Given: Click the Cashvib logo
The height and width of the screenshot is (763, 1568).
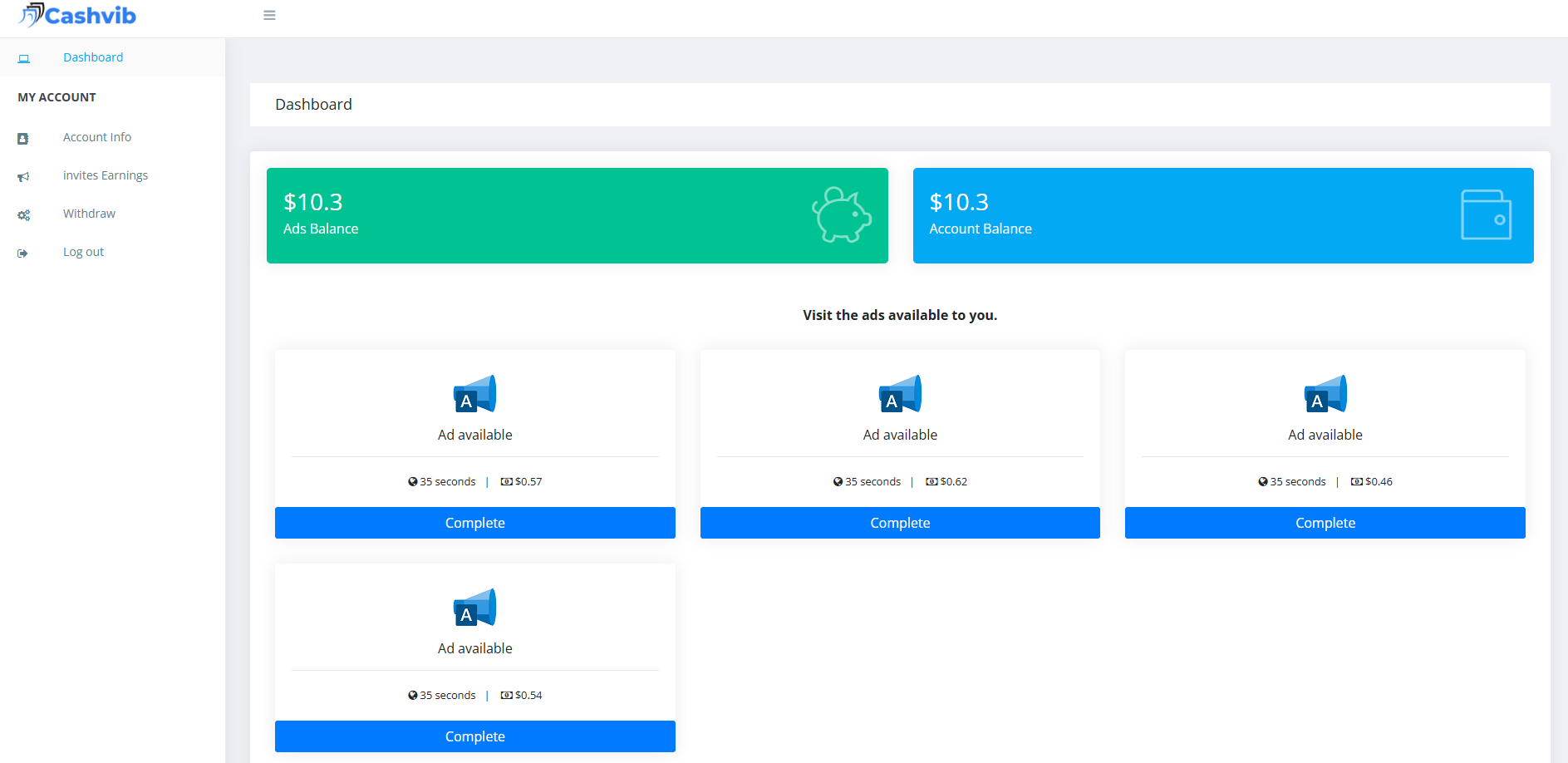Looking at the screenshot, I should [77, 16].
